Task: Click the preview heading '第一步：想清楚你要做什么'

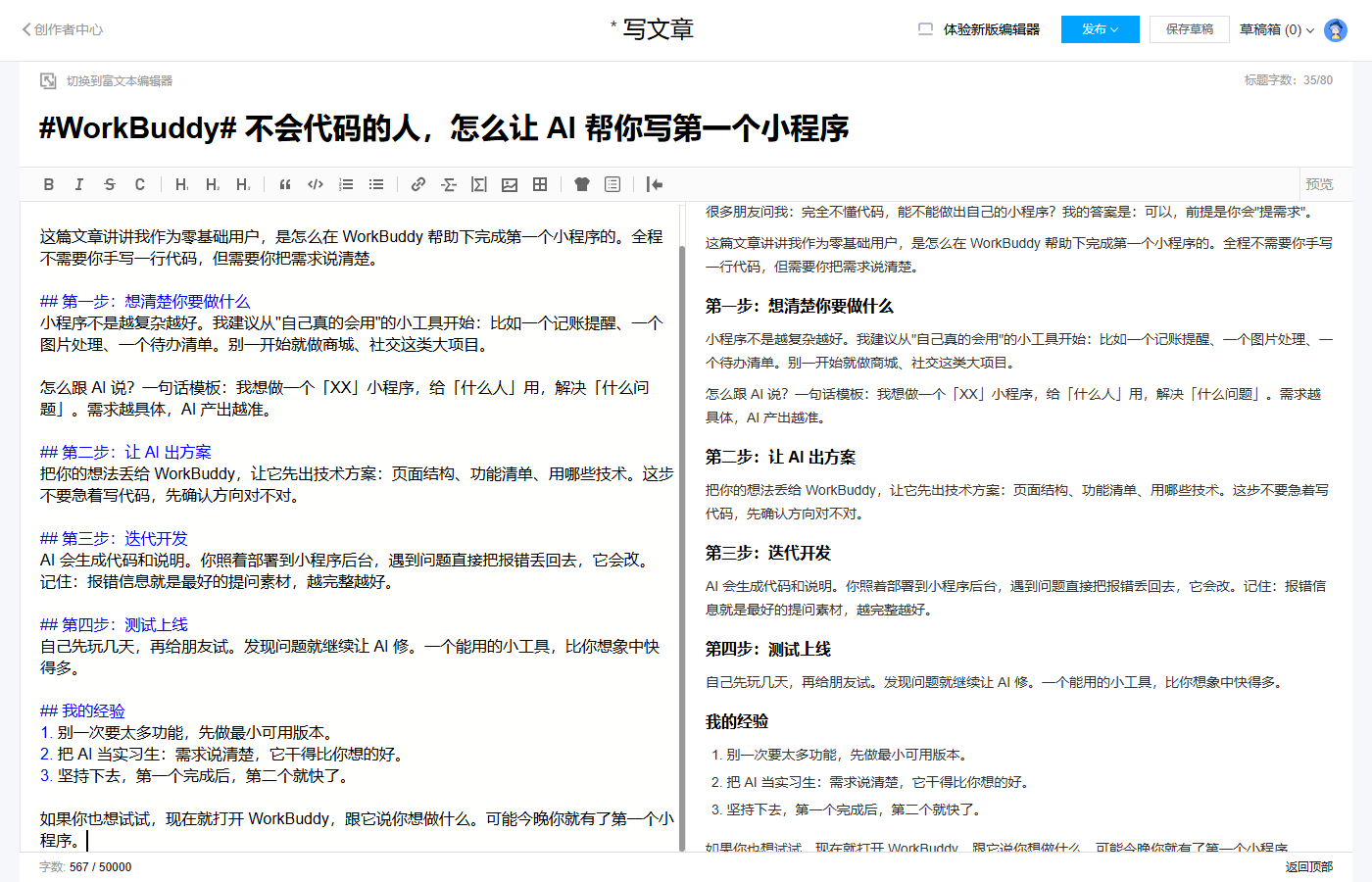Action: point(800,307)
